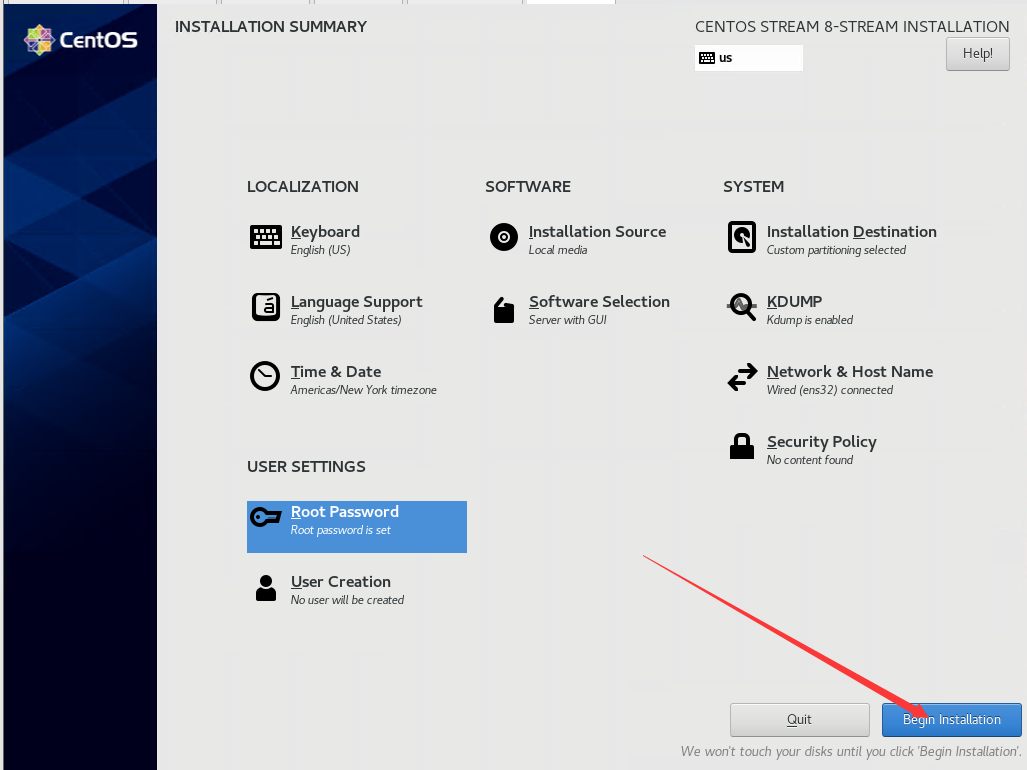Click the Software Selection package icon
The height and width of the screenshot is (770, 1027).
click(504, 310)
